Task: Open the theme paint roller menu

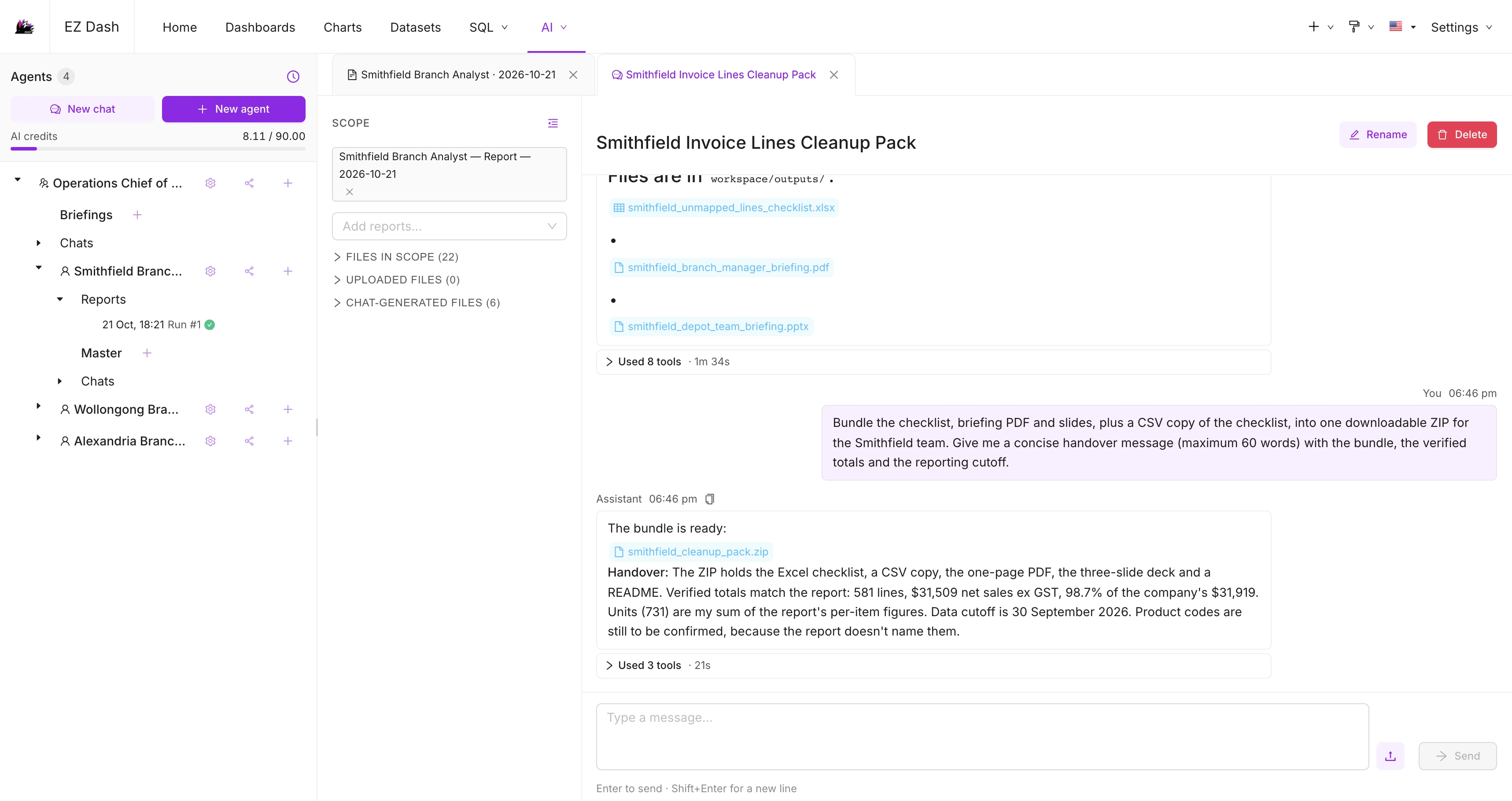Action: pyautogui.click(x=1362, y=27)
